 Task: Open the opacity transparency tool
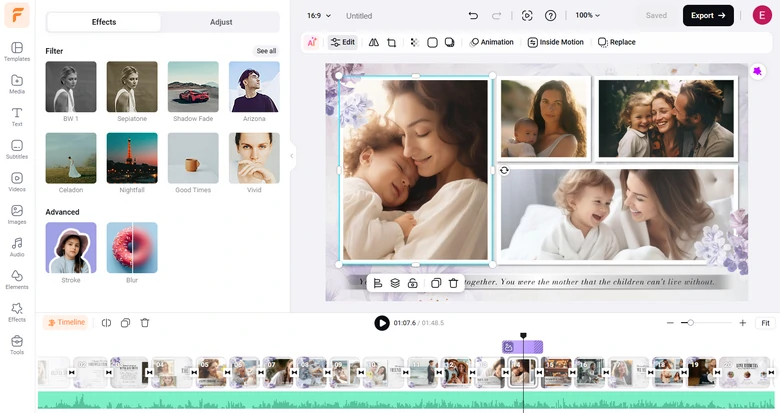[414, 42]
